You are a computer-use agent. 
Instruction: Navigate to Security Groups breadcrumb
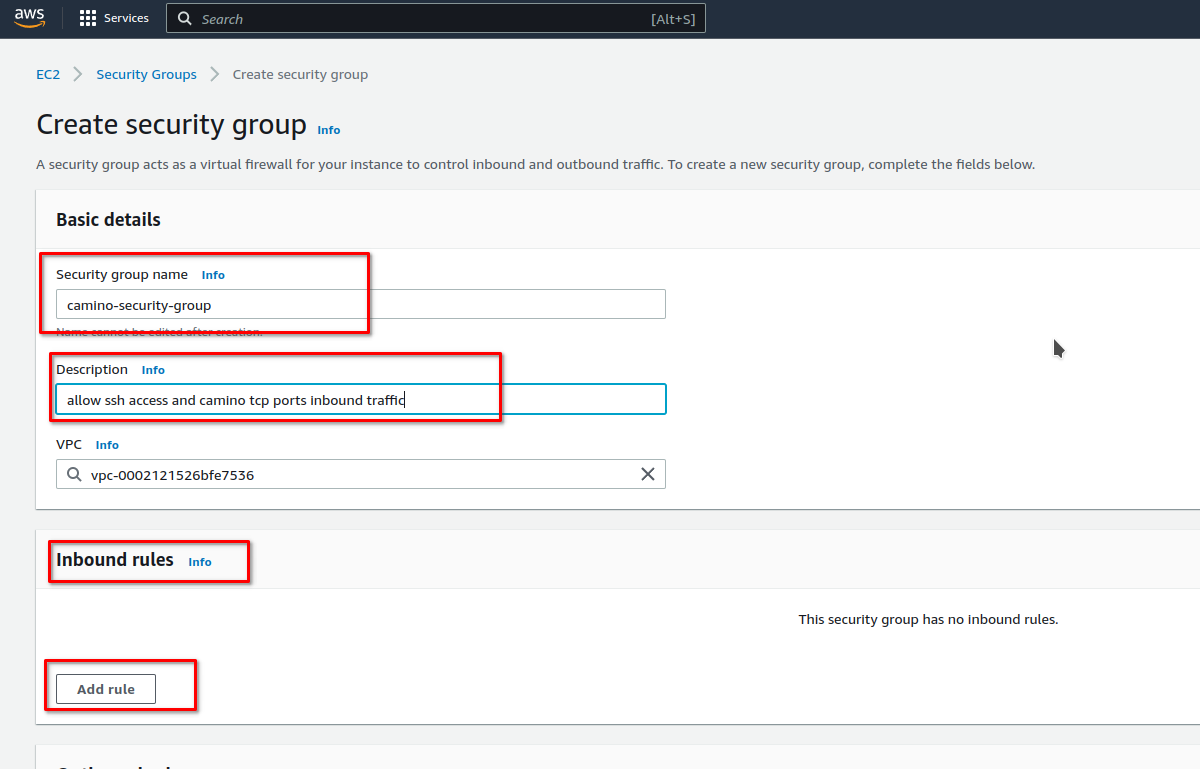pos(146,75)
